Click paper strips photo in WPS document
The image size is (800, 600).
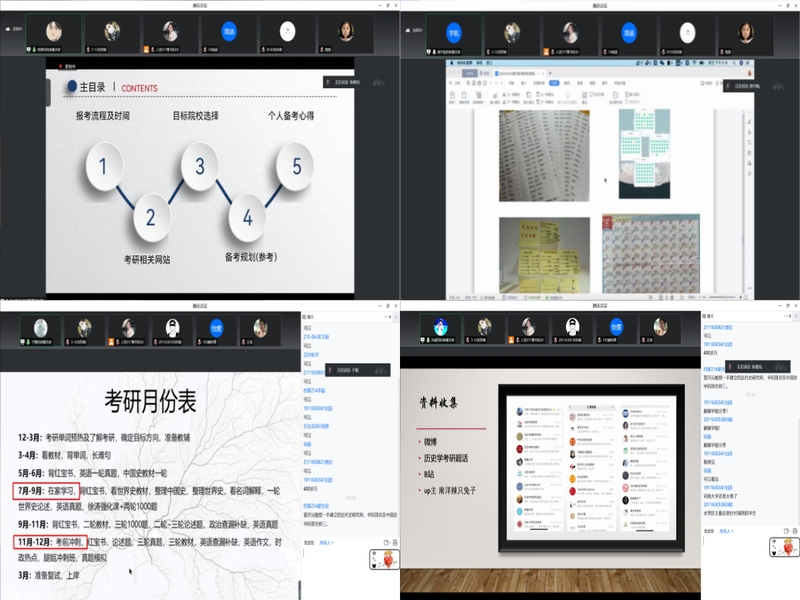544,156
